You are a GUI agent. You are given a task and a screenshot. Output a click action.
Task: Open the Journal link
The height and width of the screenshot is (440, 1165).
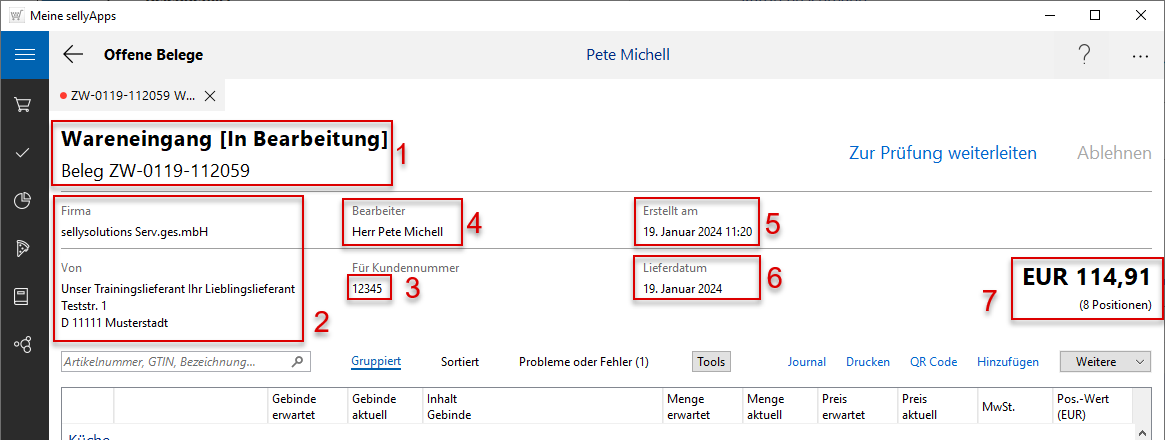807,361
